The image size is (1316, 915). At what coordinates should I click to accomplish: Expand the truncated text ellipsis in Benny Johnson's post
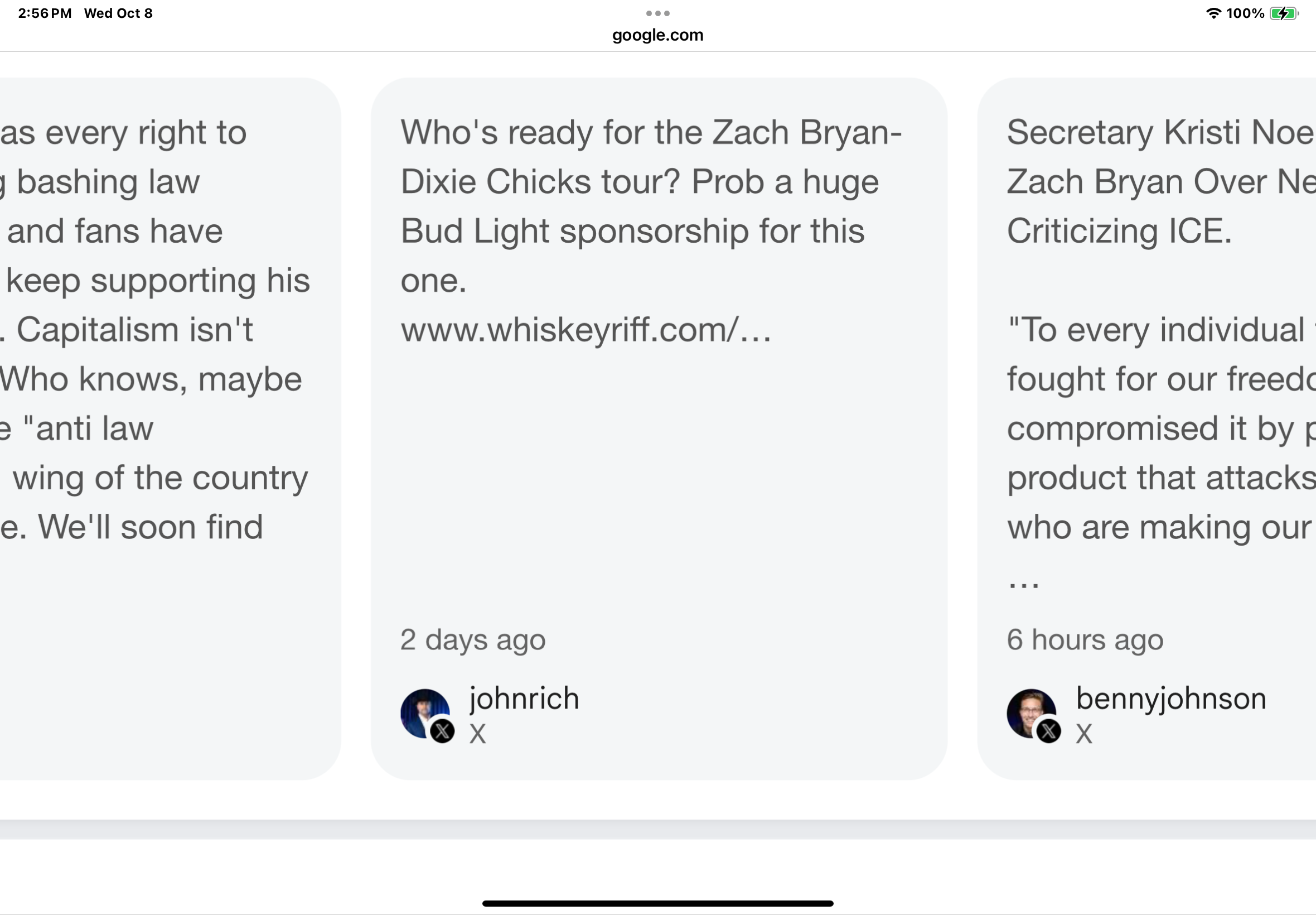point(1023,584)
